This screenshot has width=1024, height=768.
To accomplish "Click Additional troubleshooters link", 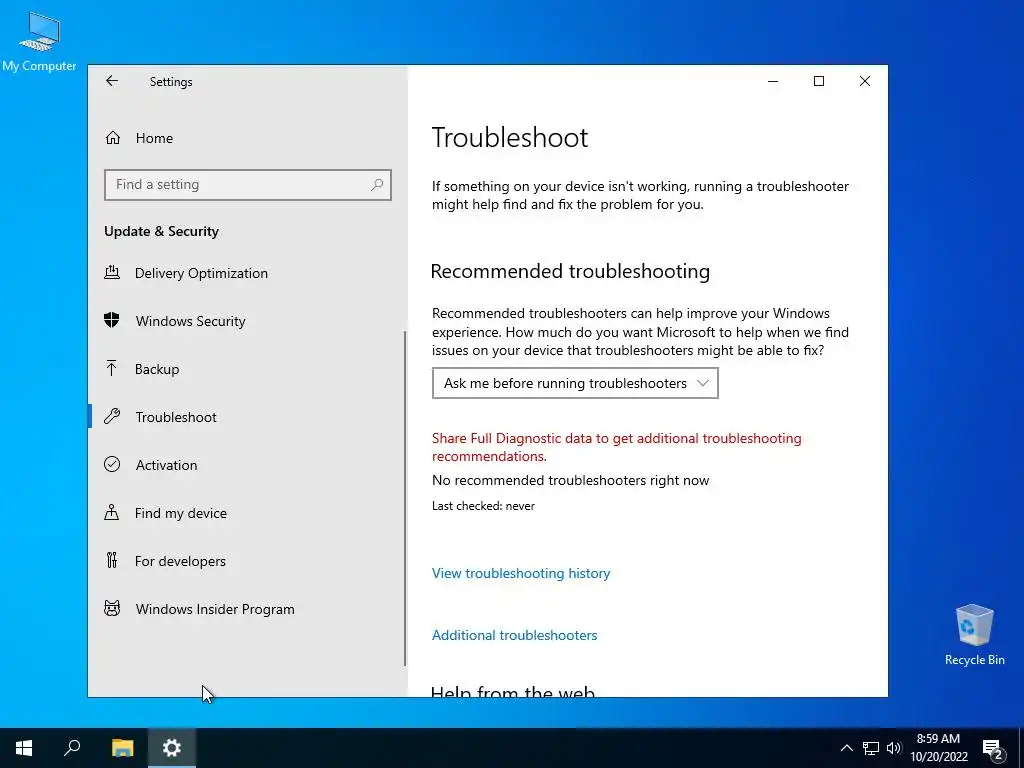I will pyautogui.click(x=515, y=635).
